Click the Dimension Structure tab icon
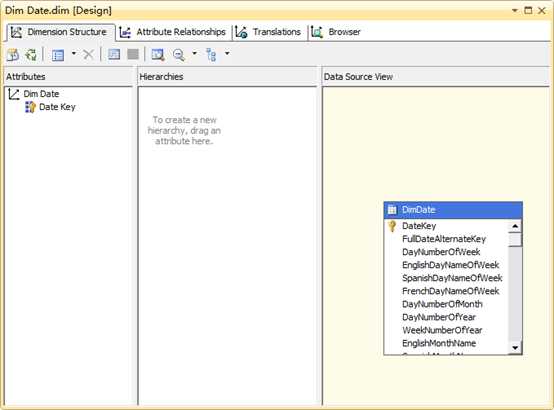554x410 pixels. pyautogui.click(x=16, y=32)
